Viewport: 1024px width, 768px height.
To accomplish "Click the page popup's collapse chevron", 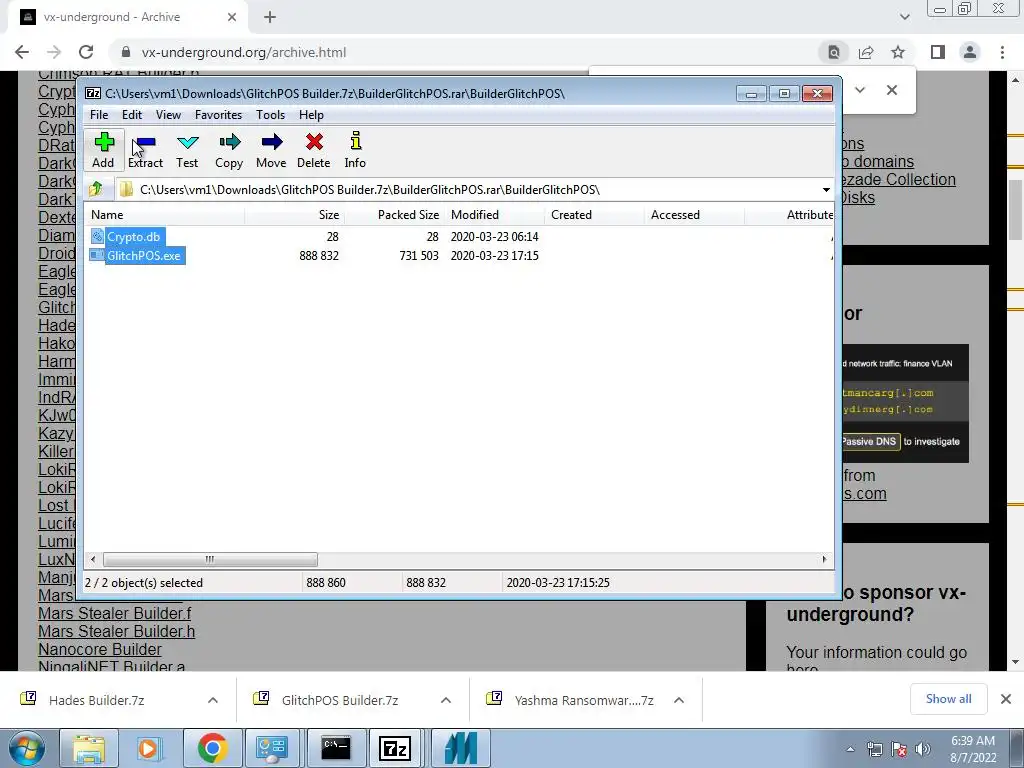I will click(x=859, y=89).
